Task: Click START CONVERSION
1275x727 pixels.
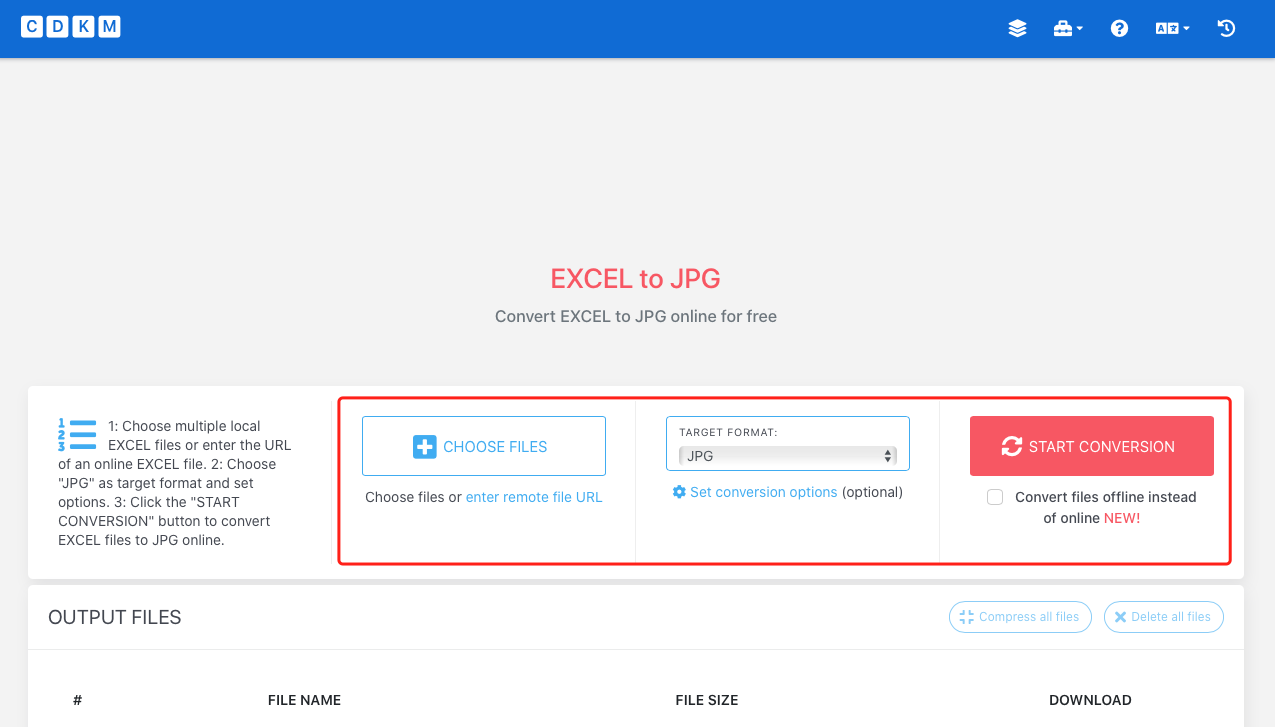Action: coord(1091,446)
